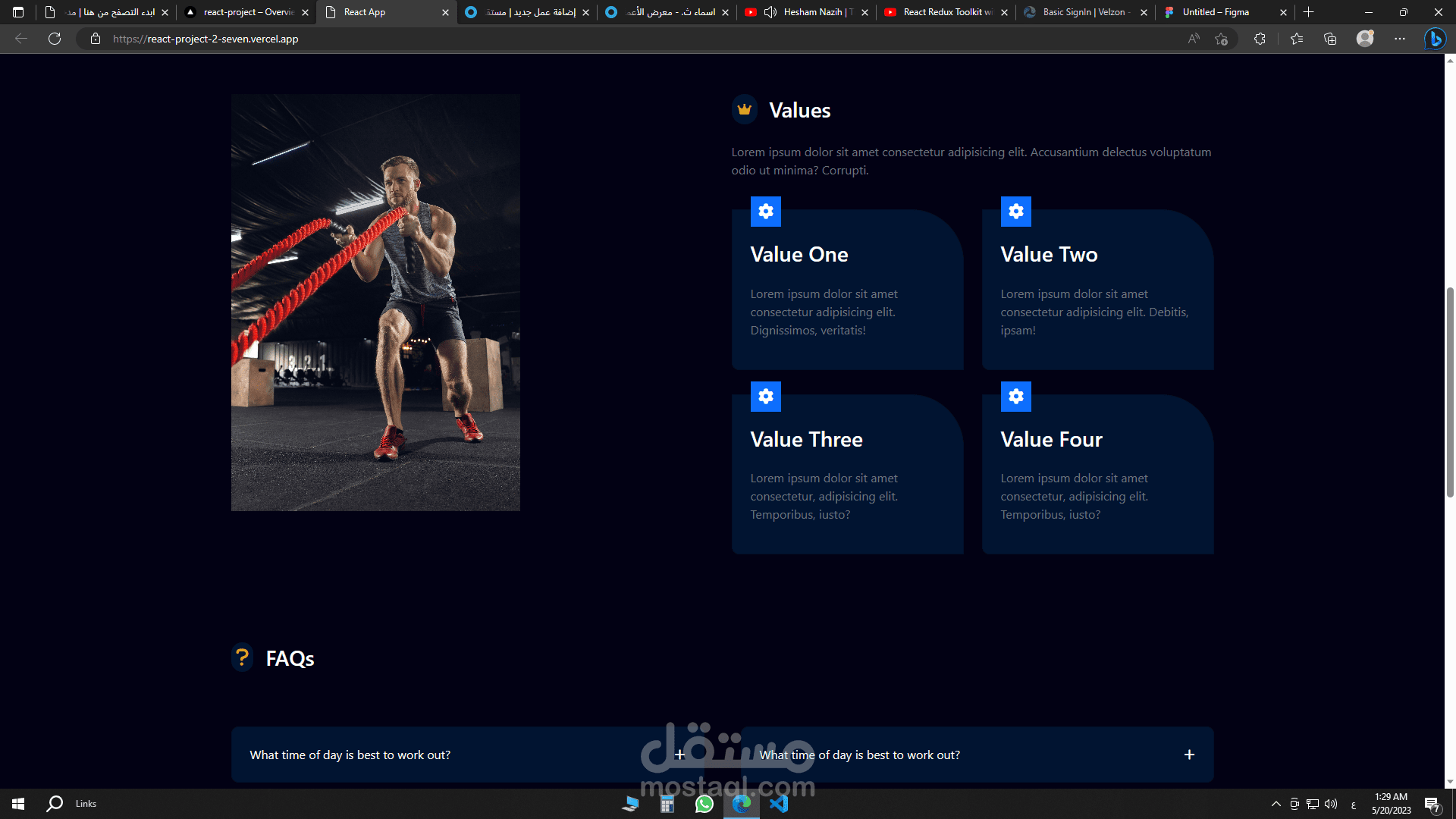Open the Favorites star list icon

(x=1296, y=39)
